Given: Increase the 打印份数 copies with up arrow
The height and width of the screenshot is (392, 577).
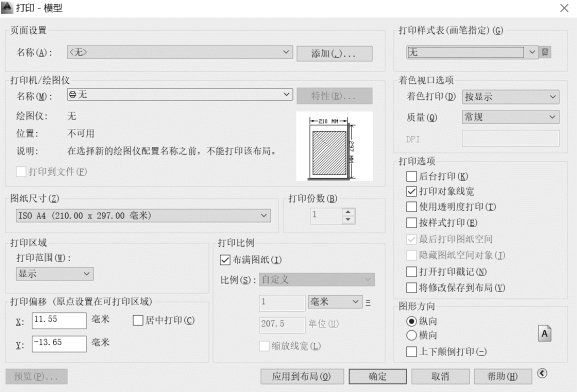Looking at the screenshot, I should (348, 212).
